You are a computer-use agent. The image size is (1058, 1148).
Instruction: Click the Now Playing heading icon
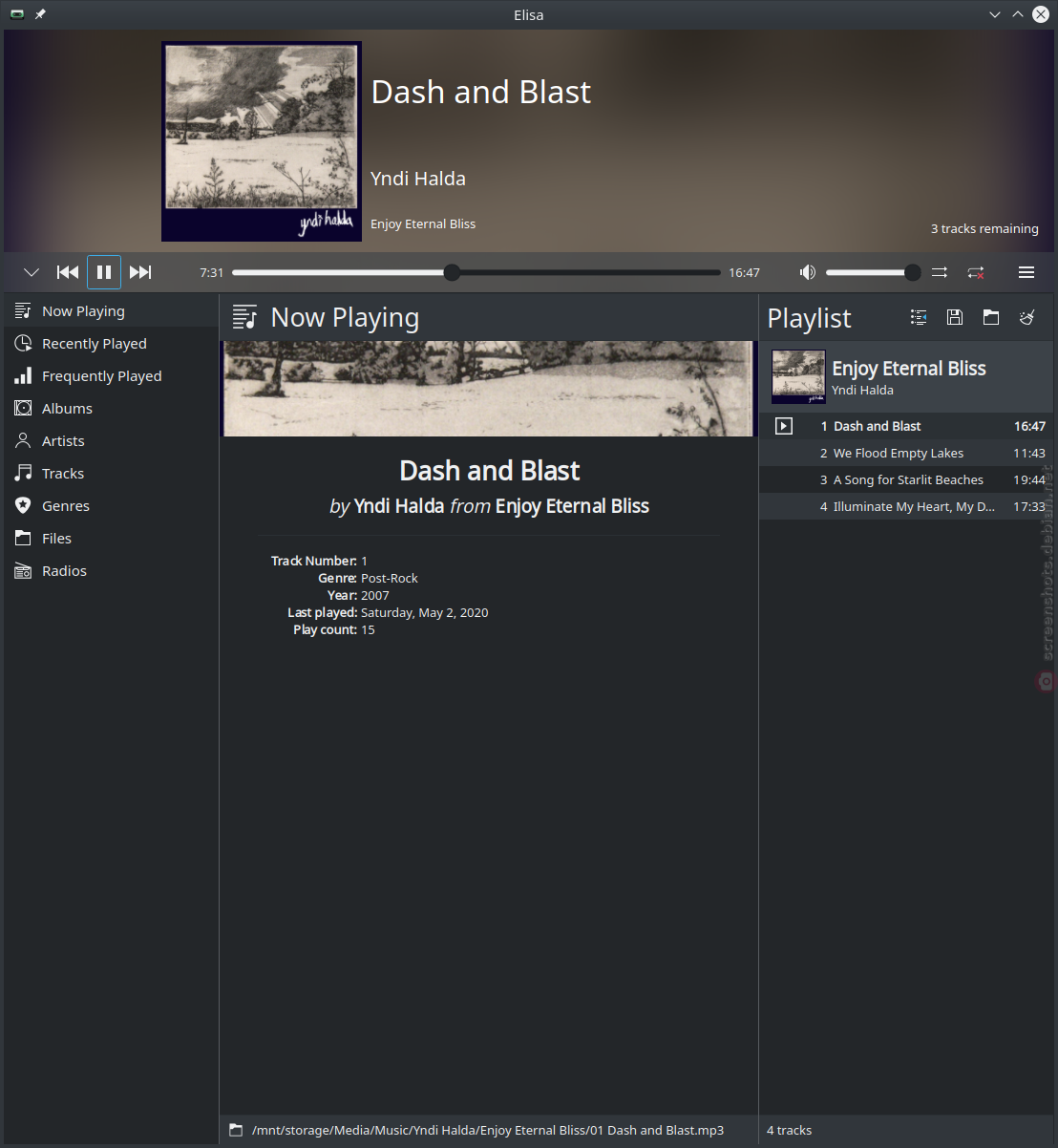[x=245, y=317]
